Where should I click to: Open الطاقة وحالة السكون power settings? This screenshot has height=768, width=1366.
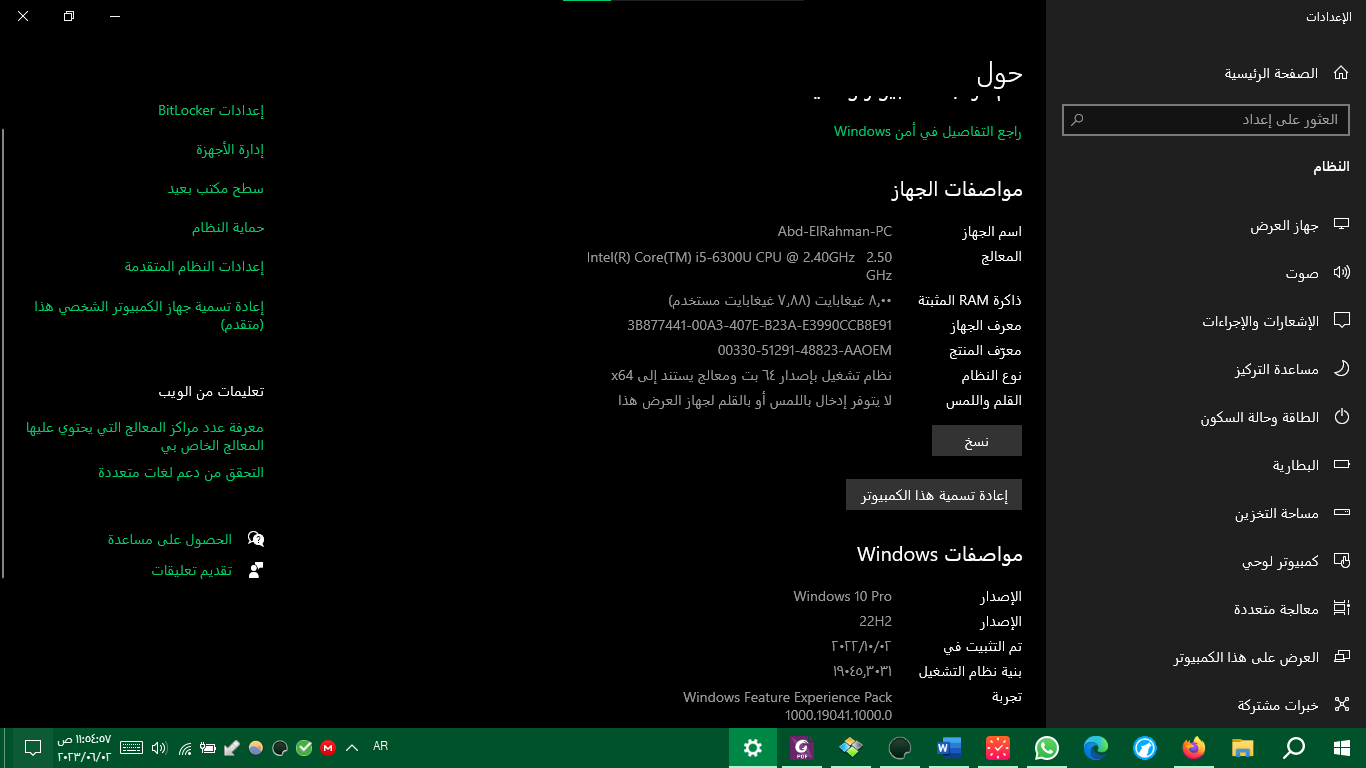pyautogui.click(x=1276, y=417)
